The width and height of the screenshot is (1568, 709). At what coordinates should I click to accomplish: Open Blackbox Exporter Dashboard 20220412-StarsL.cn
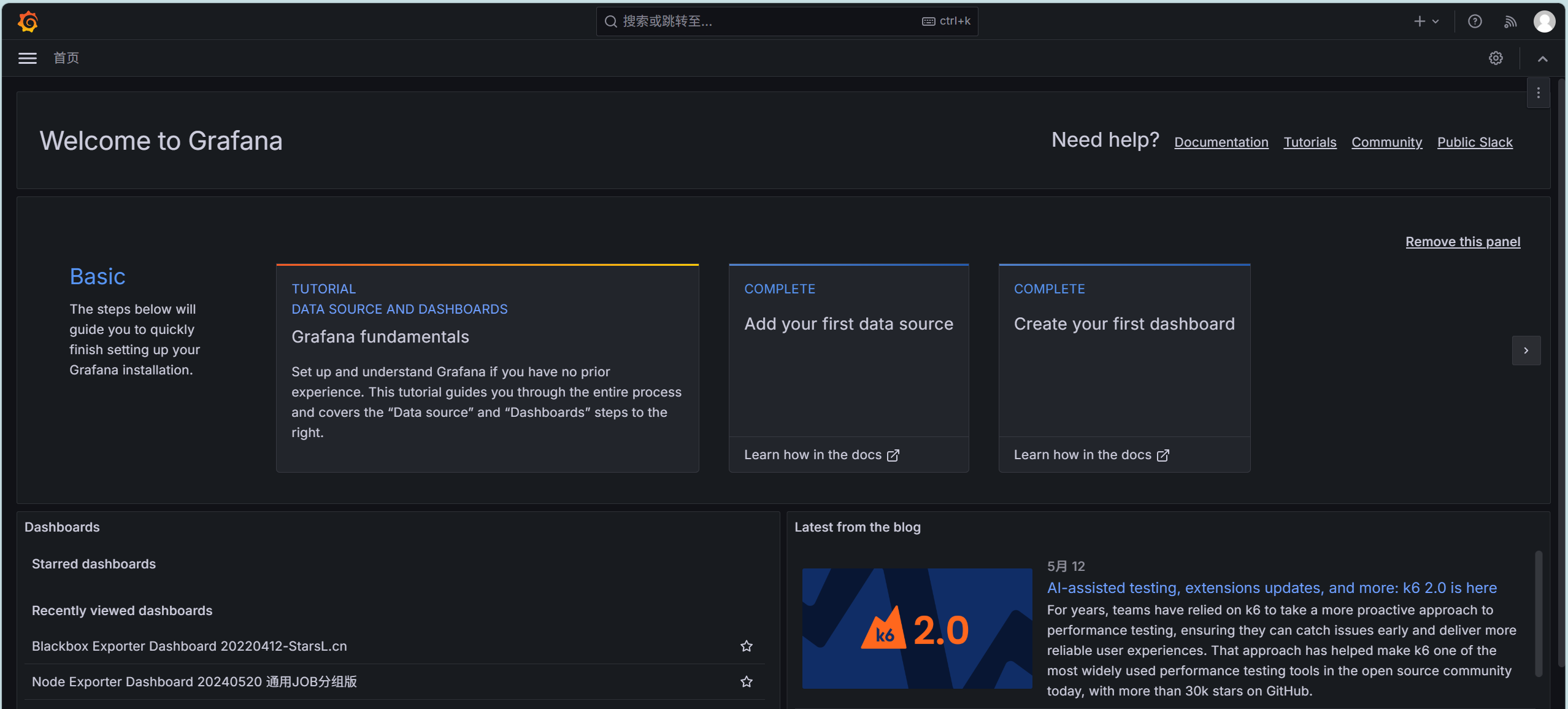coord(189,646)
